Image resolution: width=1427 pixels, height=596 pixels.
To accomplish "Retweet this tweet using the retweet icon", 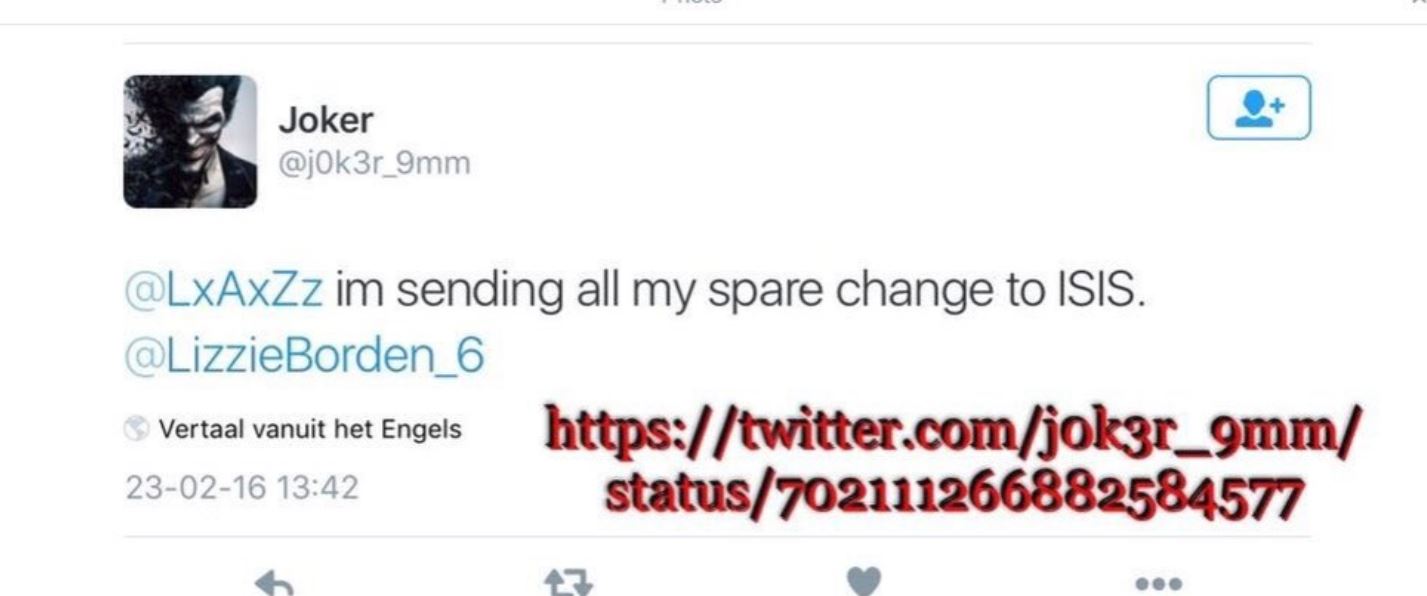I will [x=567, y=583].
